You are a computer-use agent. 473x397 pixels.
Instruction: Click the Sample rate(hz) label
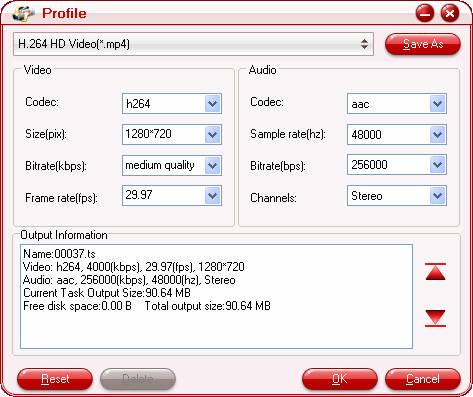pyautogui.click(x=288, y=134)
